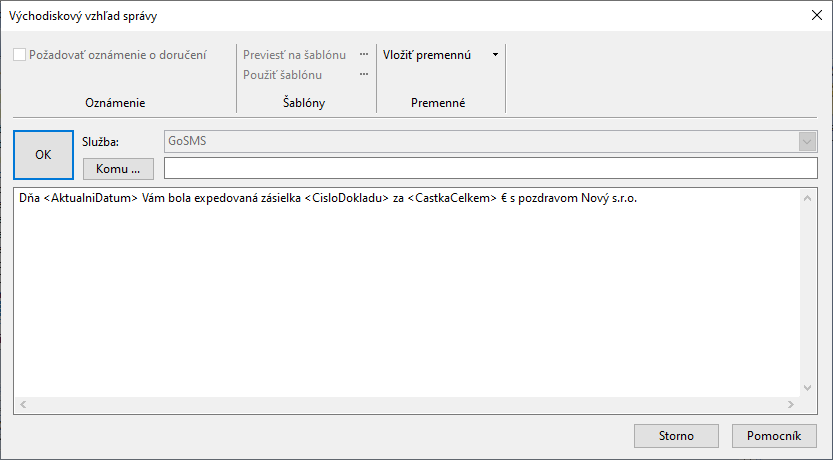Click the ellipsis beside Previesť na šablónu
Screen dimensions: 833x460
coord(364,55)
